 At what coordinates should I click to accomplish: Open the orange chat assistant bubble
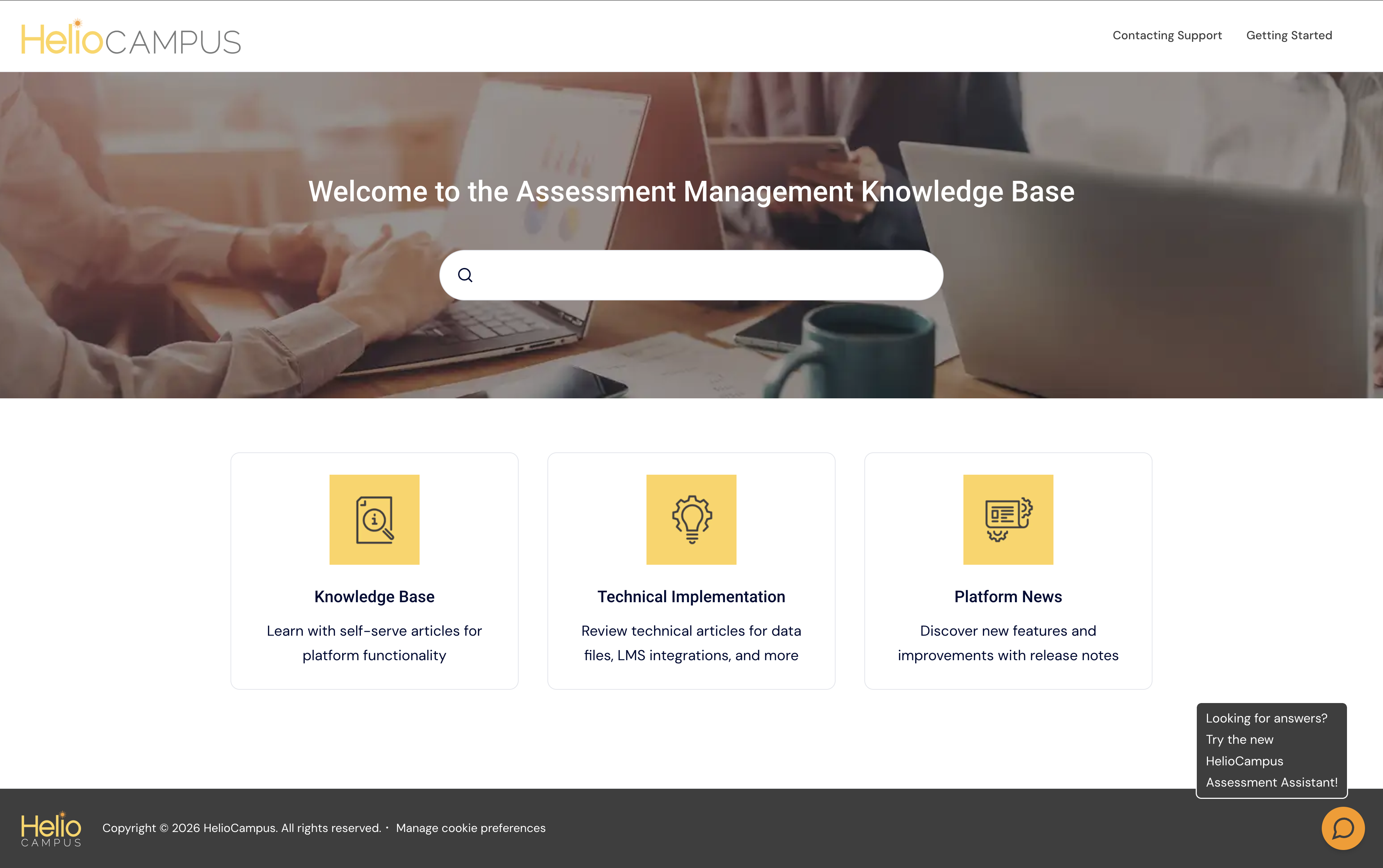1343,828
